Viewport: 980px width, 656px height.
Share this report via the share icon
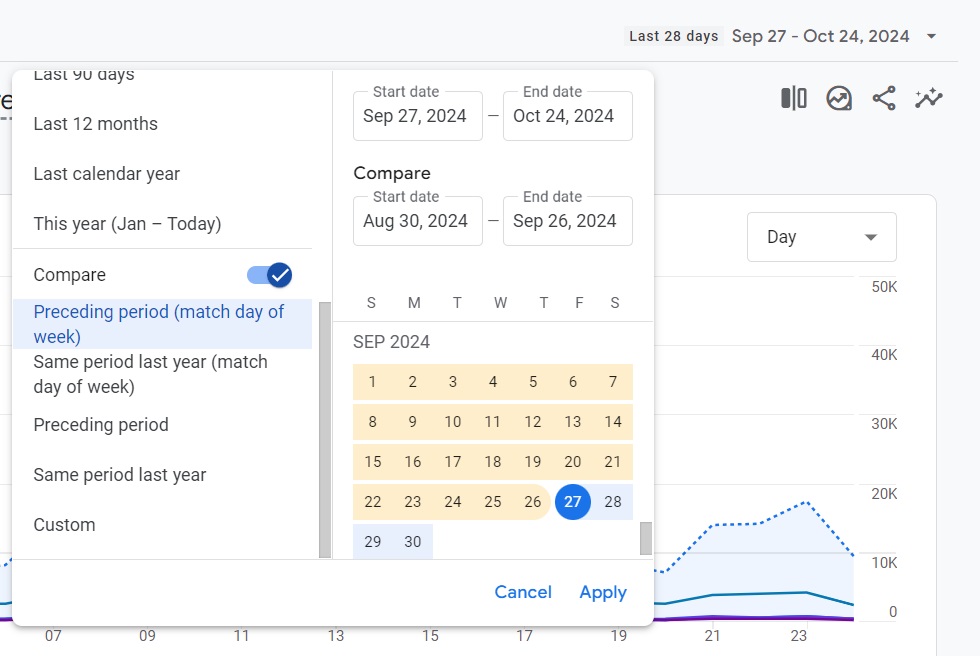click(x=885, y=97)
